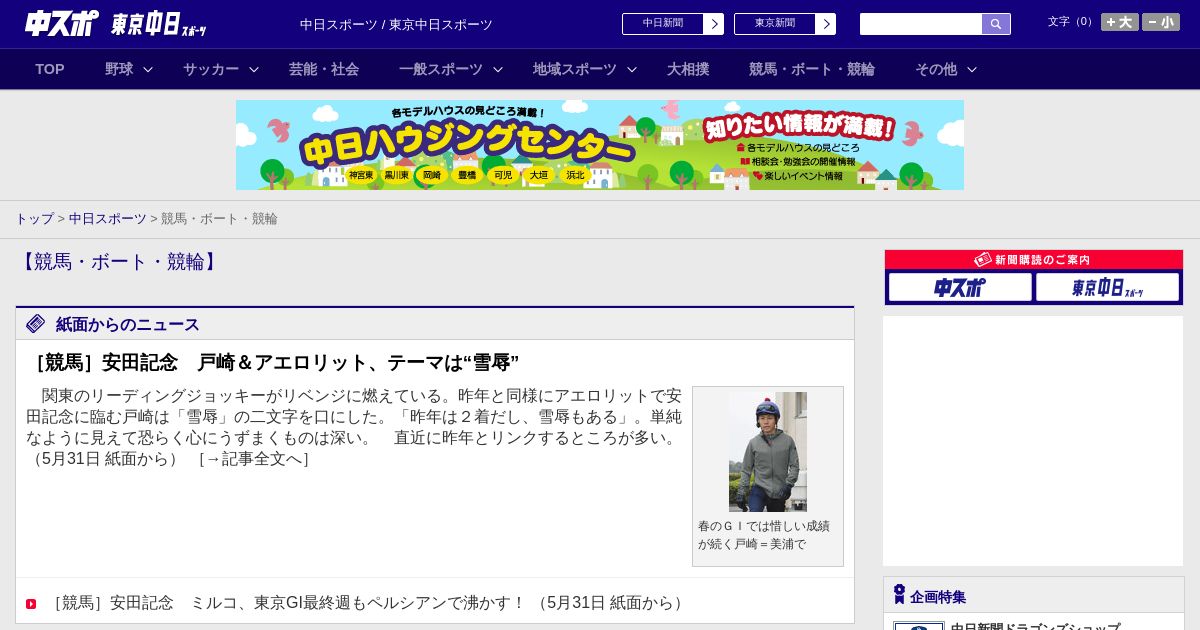
Task: Click the 紙面からのニュース section icon
Action: 36,324
